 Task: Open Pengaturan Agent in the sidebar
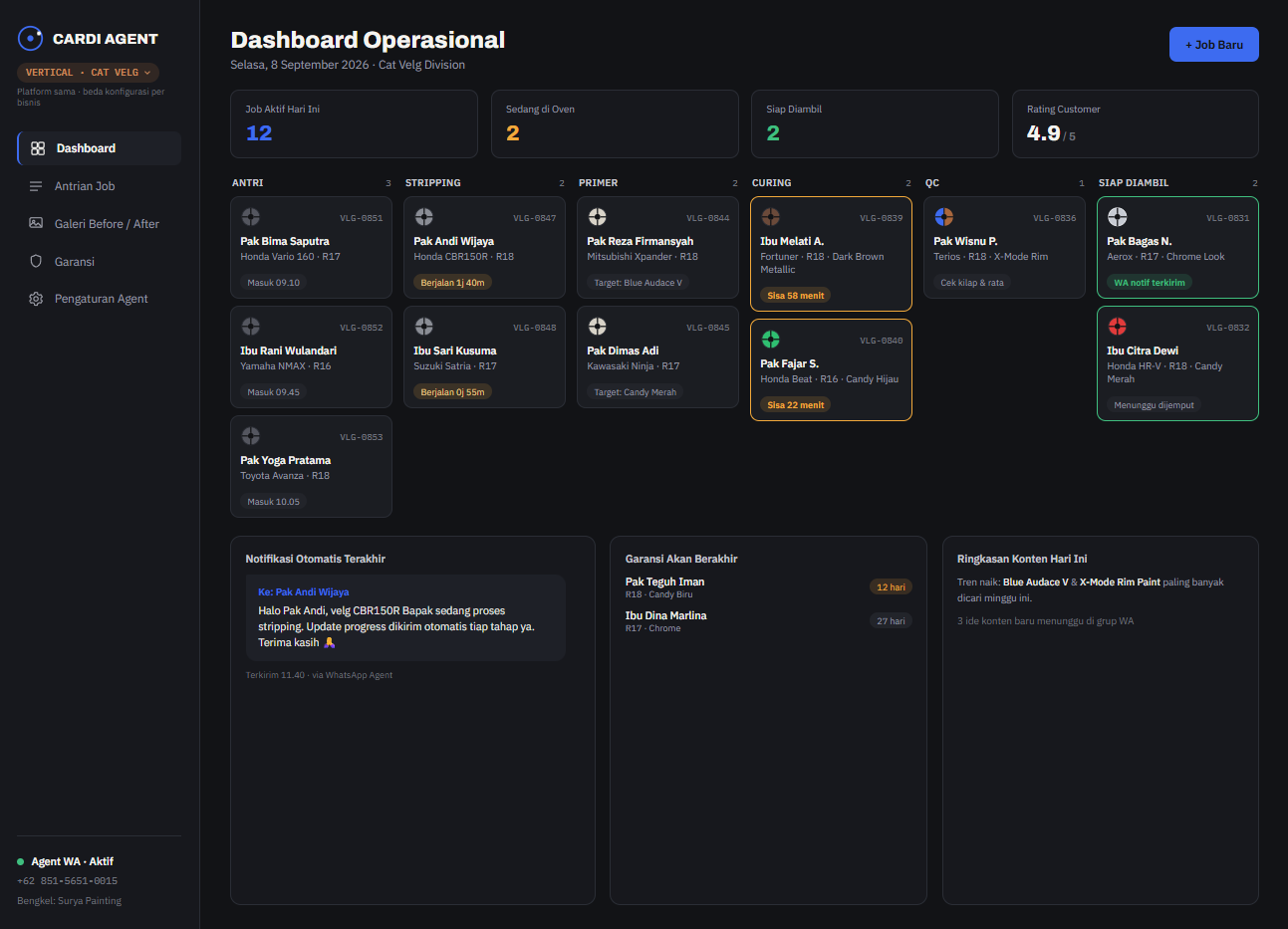[99, 299]
